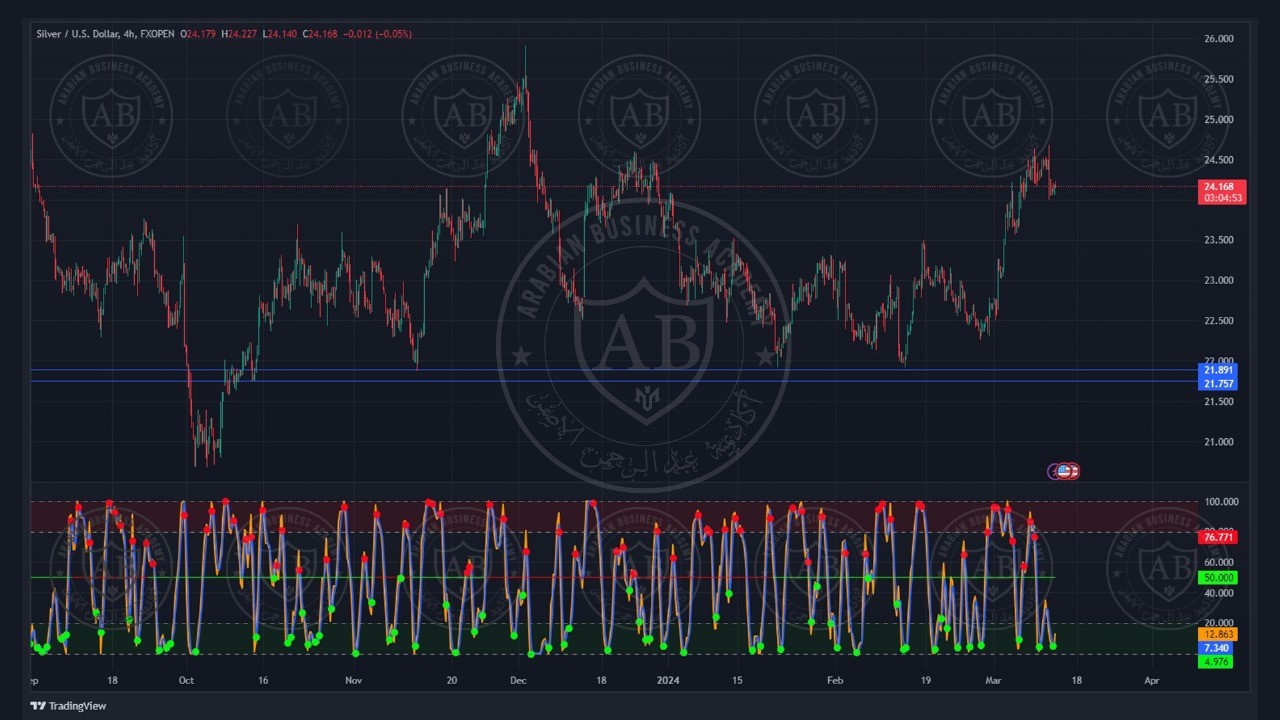Select the 21.757 horizontal line price label
The image size is (1280, 720).
(1219, 384)
